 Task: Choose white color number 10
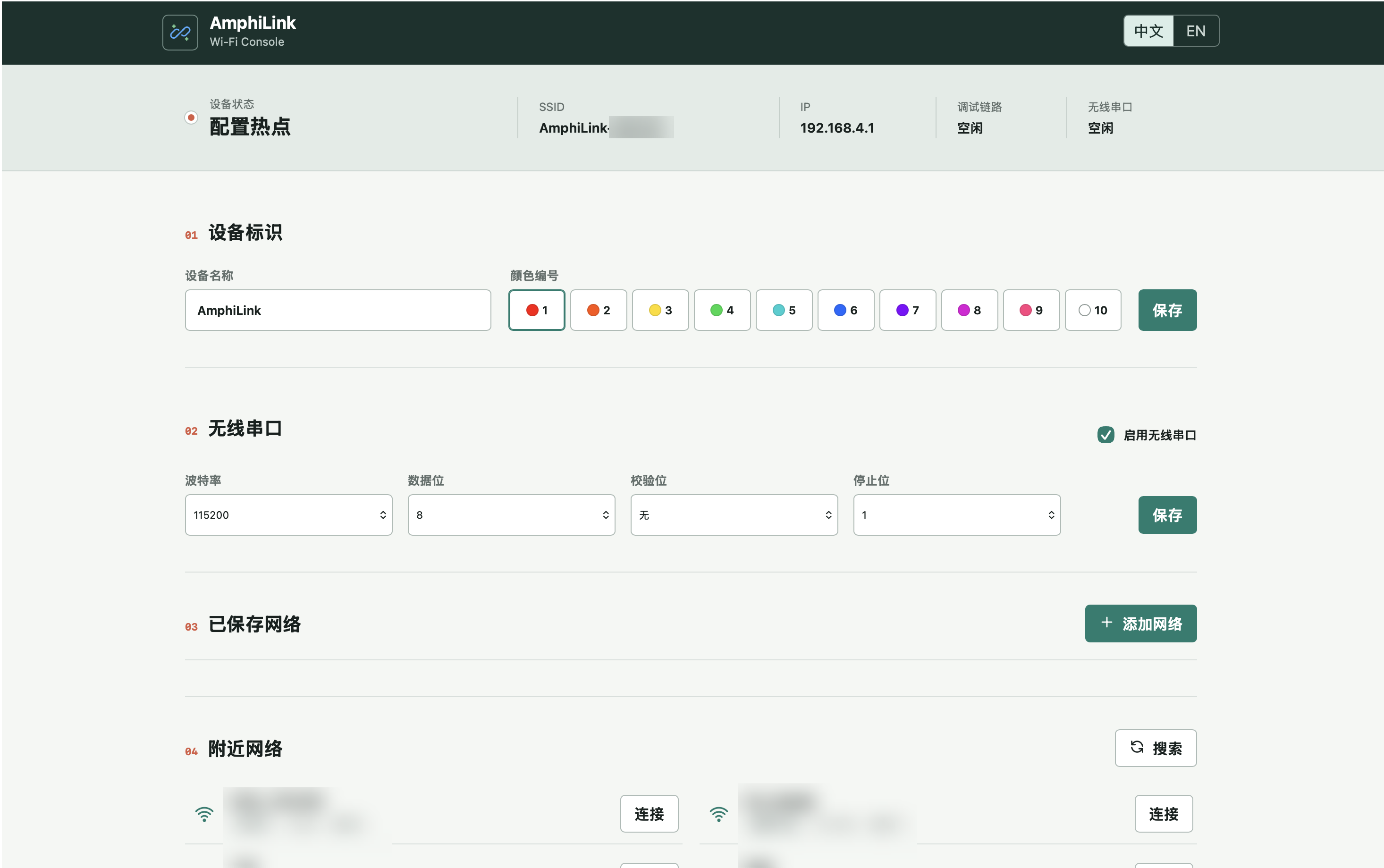(1093, 310)
